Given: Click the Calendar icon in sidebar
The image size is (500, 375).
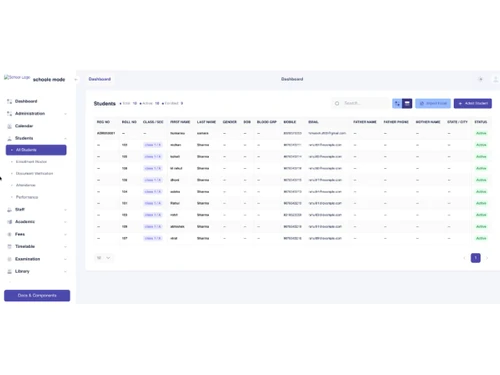Looking at the screenshot, I should (x=9, y=126).
